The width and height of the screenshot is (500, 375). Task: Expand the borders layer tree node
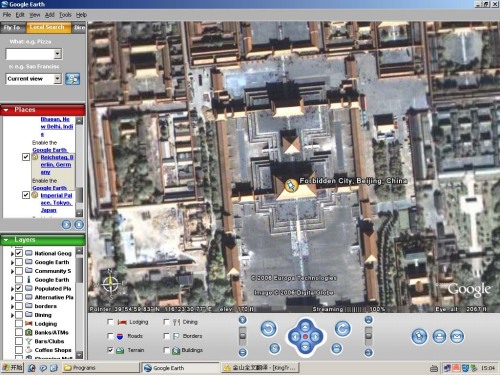(12, 306)
